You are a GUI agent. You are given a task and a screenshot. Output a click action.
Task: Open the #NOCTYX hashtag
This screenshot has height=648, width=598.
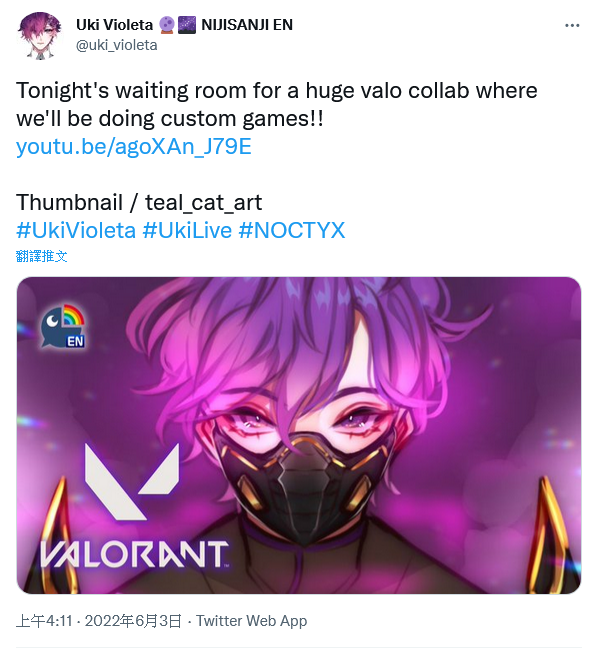(x=292, y=230)
